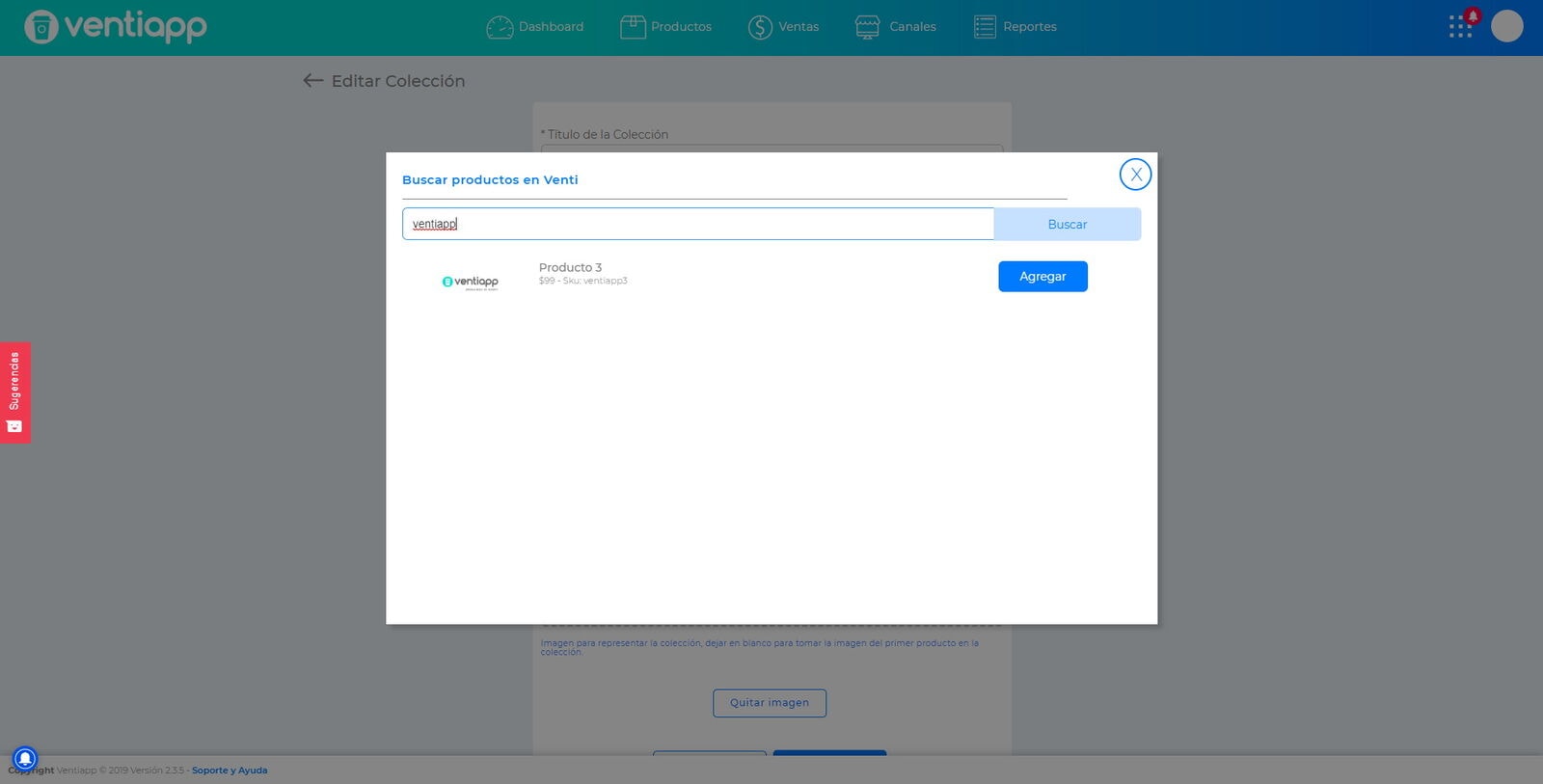Click the Canales storefront icon
The image size is (1543, 784).
click(867, 27)
